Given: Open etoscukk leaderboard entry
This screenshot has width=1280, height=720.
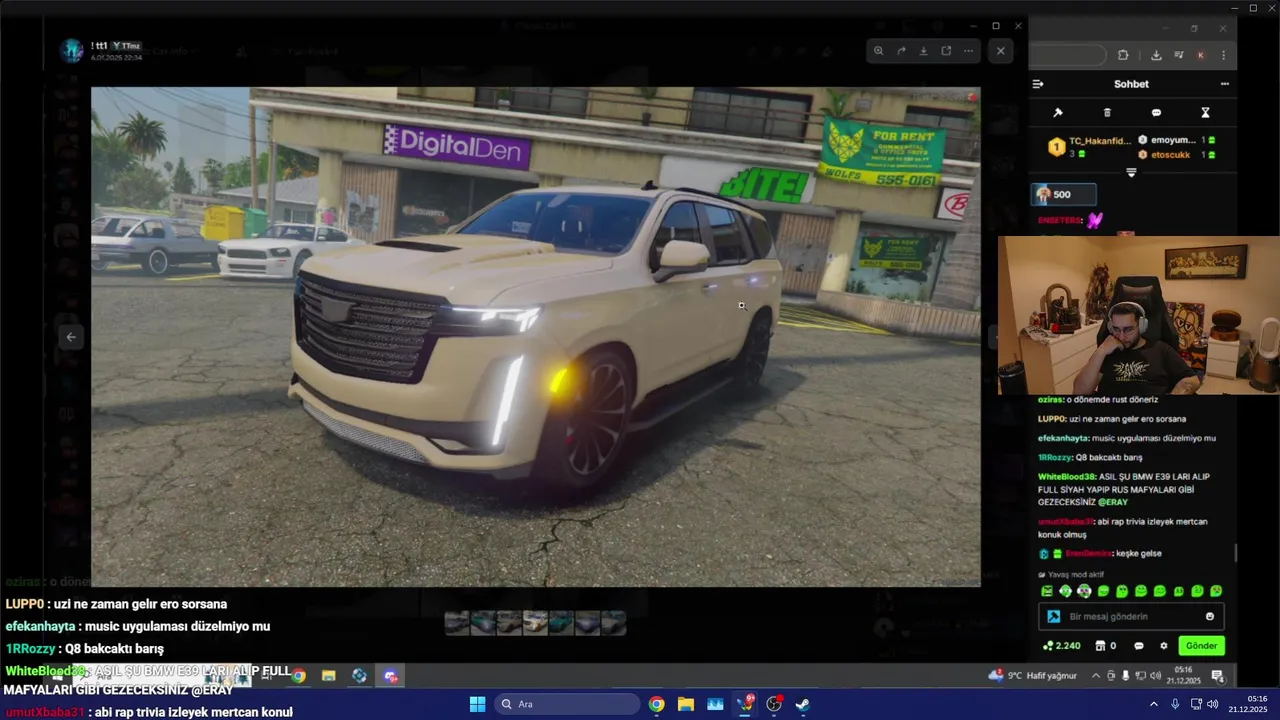Looking at the screenshot, I should (x=1176, y=155).
